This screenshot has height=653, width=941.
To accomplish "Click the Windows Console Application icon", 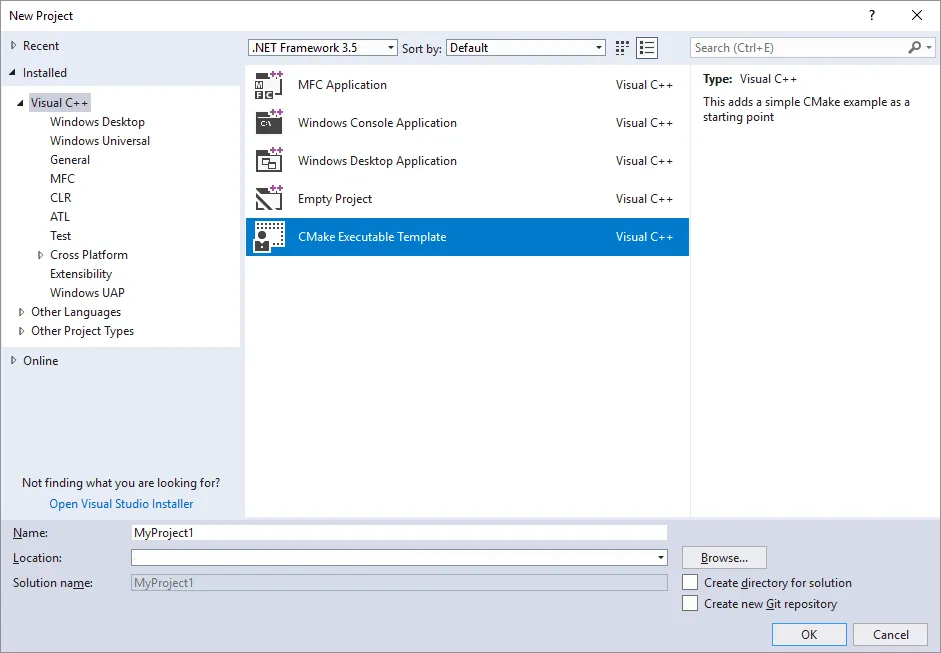I will (269, 123).
